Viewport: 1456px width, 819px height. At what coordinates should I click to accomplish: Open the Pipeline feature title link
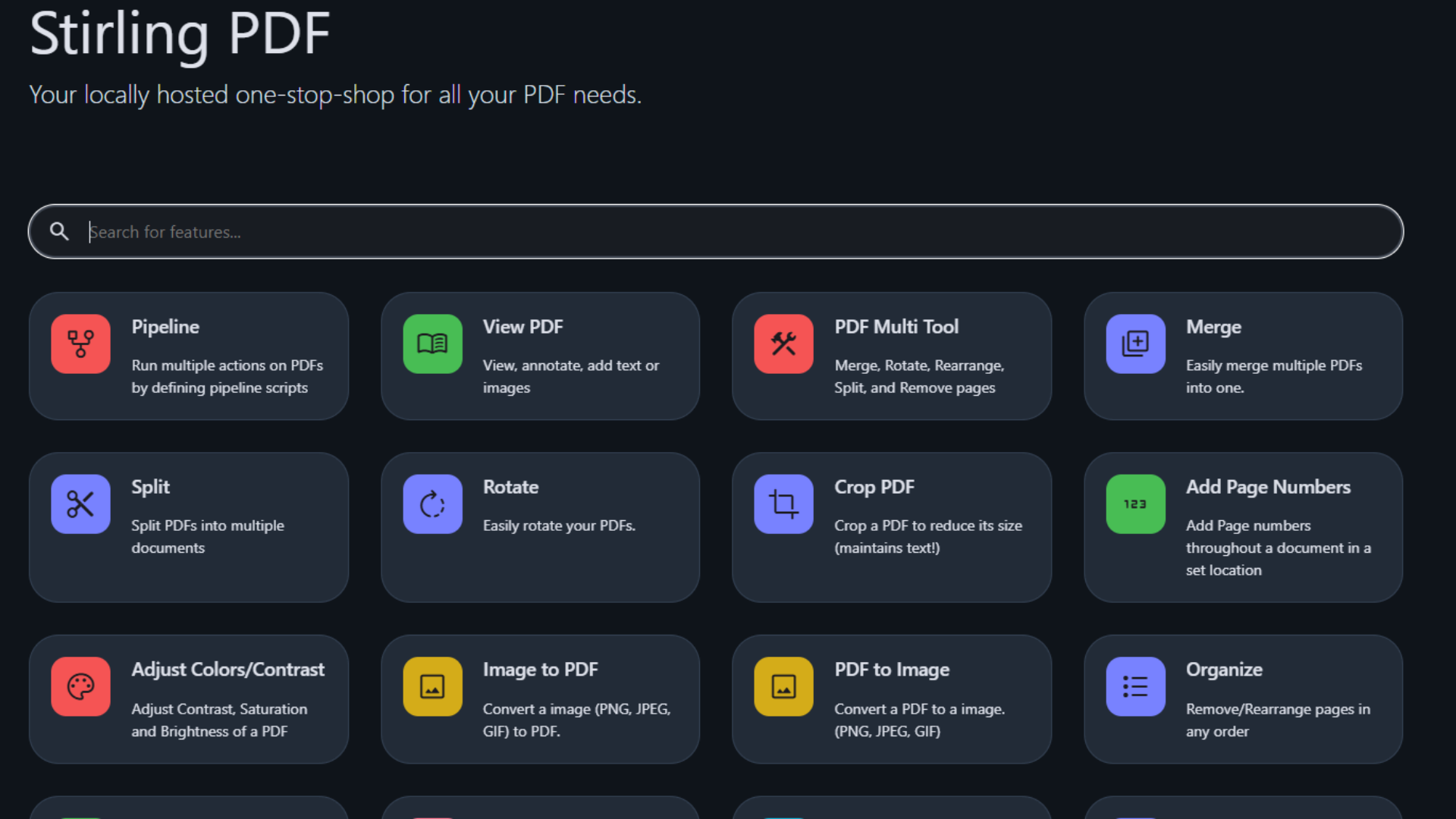pos(165,327)
